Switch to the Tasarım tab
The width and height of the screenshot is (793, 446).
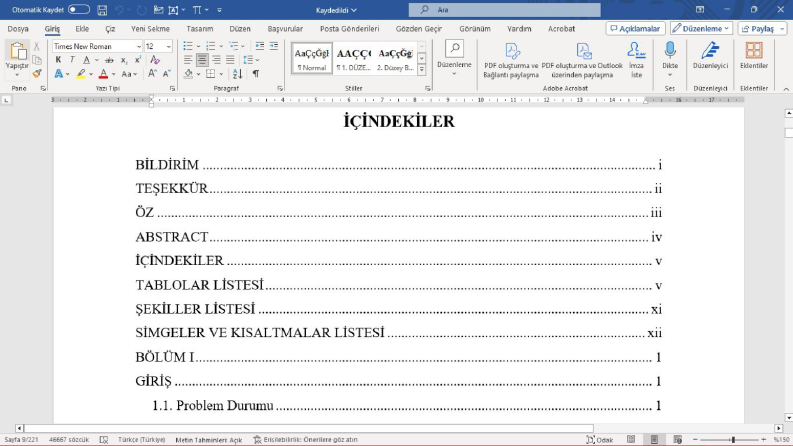pos(199,29)
